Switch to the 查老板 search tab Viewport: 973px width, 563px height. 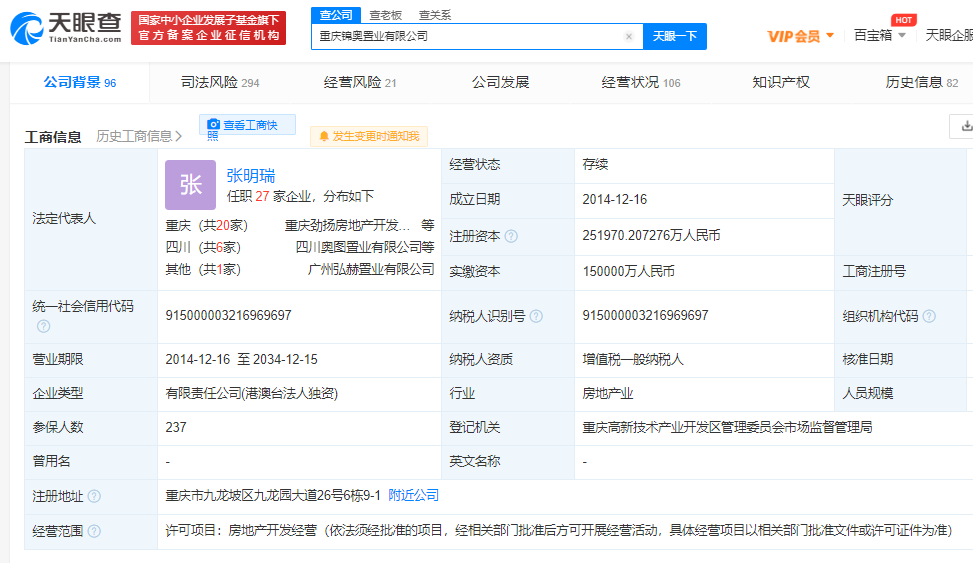coord(385,16)
